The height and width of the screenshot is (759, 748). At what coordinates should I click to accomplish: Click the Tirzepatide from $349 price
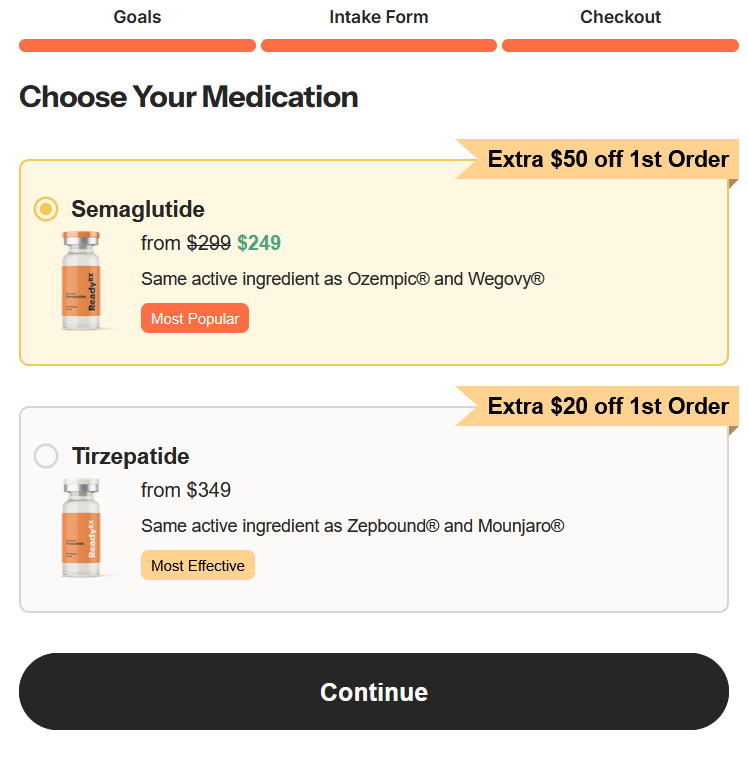tap(186, 490)
